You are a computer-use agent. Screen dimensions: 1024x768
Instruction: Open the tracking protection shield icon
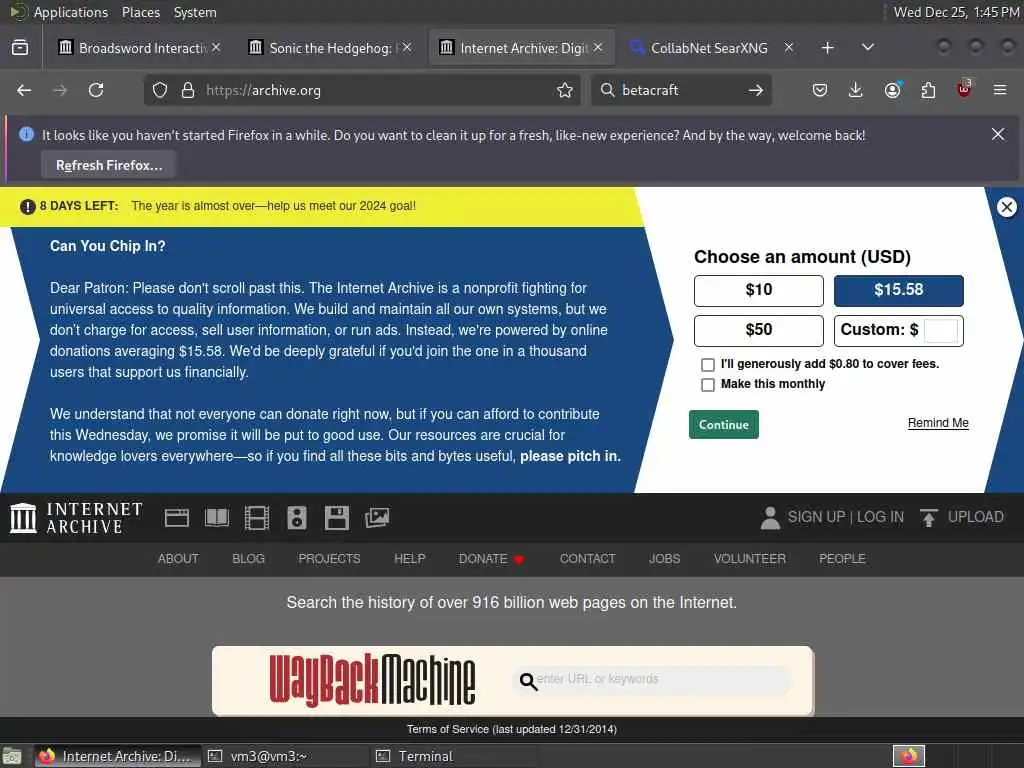160,90
